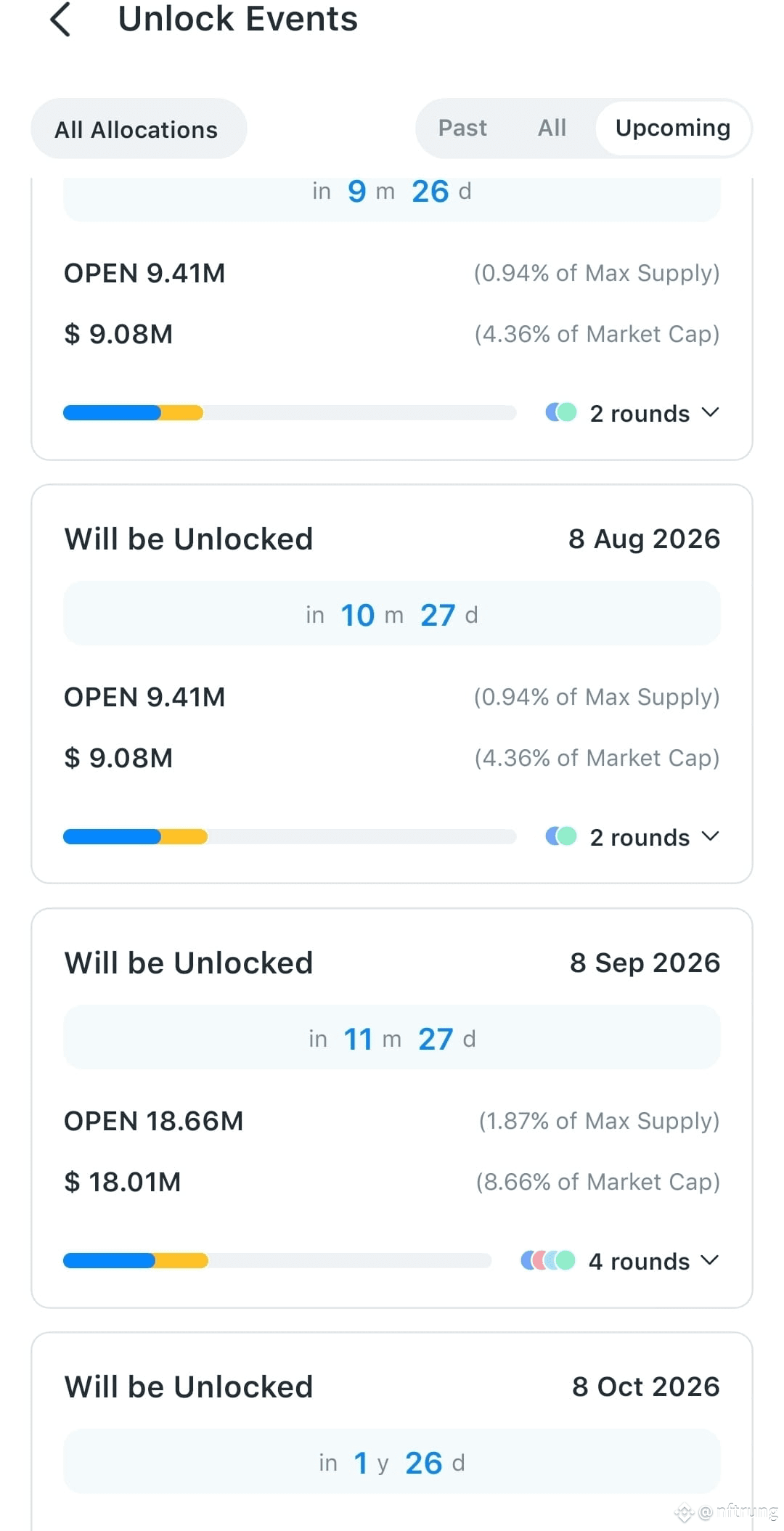The width and height of the screenshot is (784, 1531).
Task: Tap the 11 m 27 d countdown
Action: (x=392, y=1038)
